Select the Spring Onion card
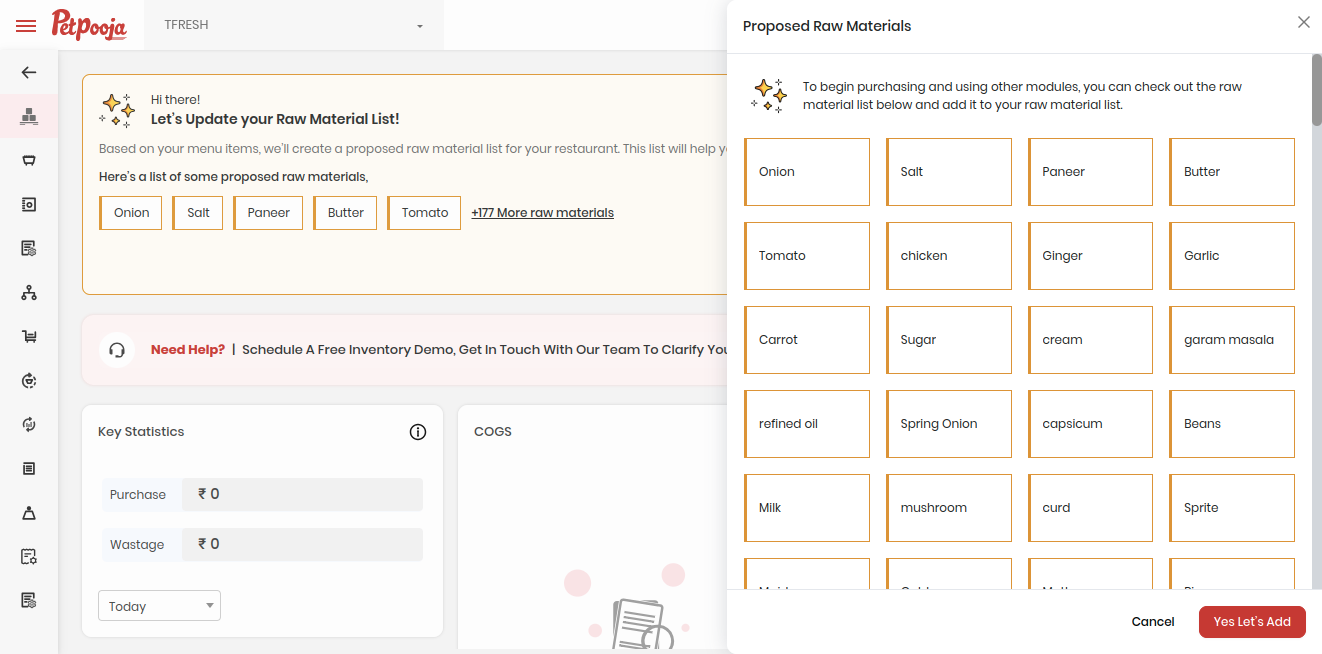This screenshot has width=1322, height=654. tap(949, 424)
